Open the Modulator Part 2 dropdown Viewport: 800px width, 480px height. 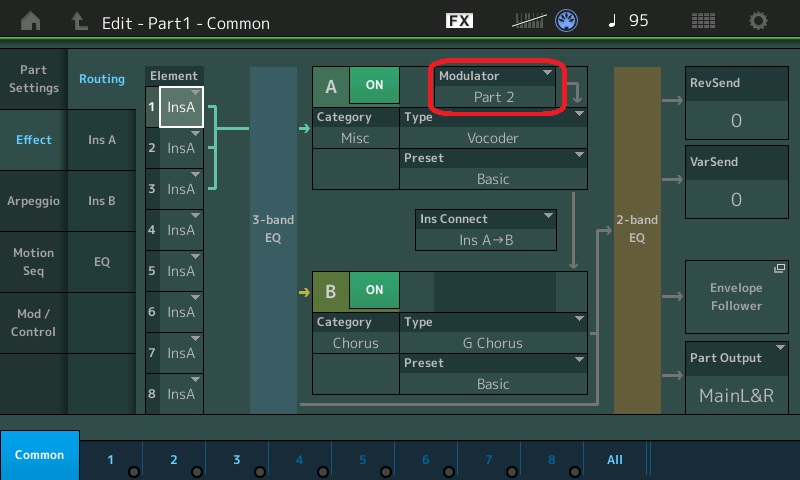click(494, 87)
